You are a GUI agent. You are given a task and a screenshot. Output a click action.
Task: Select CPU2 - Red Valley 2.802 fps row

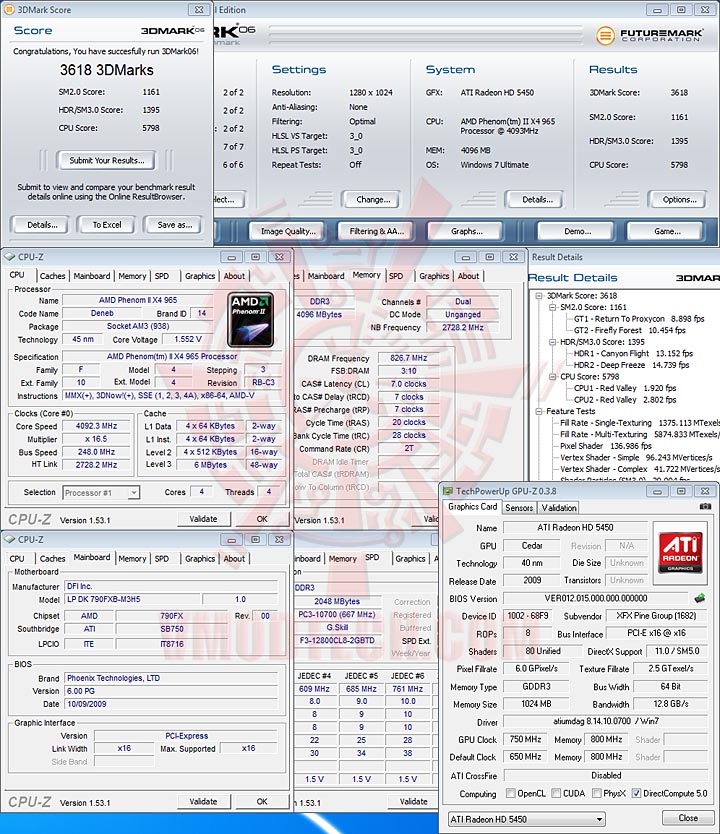coord(624,399)
